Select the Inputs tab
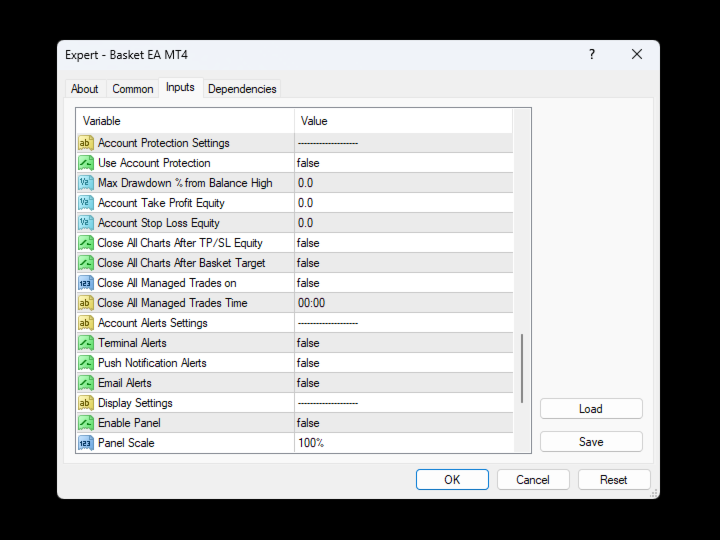The width and height of the screenshot is (720, 540). [x=180, y=87]
